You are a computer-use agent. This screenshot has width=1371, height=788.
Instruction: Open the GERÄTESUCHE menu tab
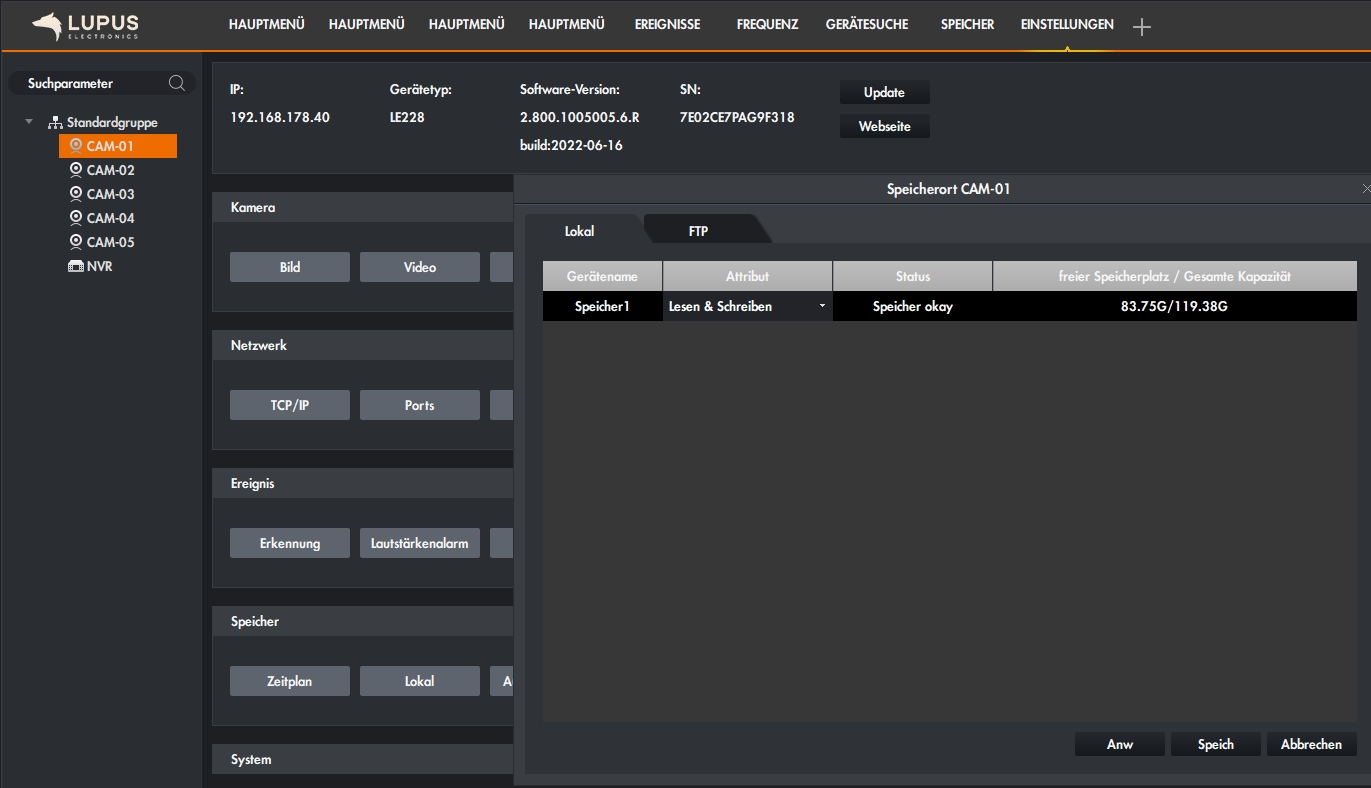click(867, 24)
